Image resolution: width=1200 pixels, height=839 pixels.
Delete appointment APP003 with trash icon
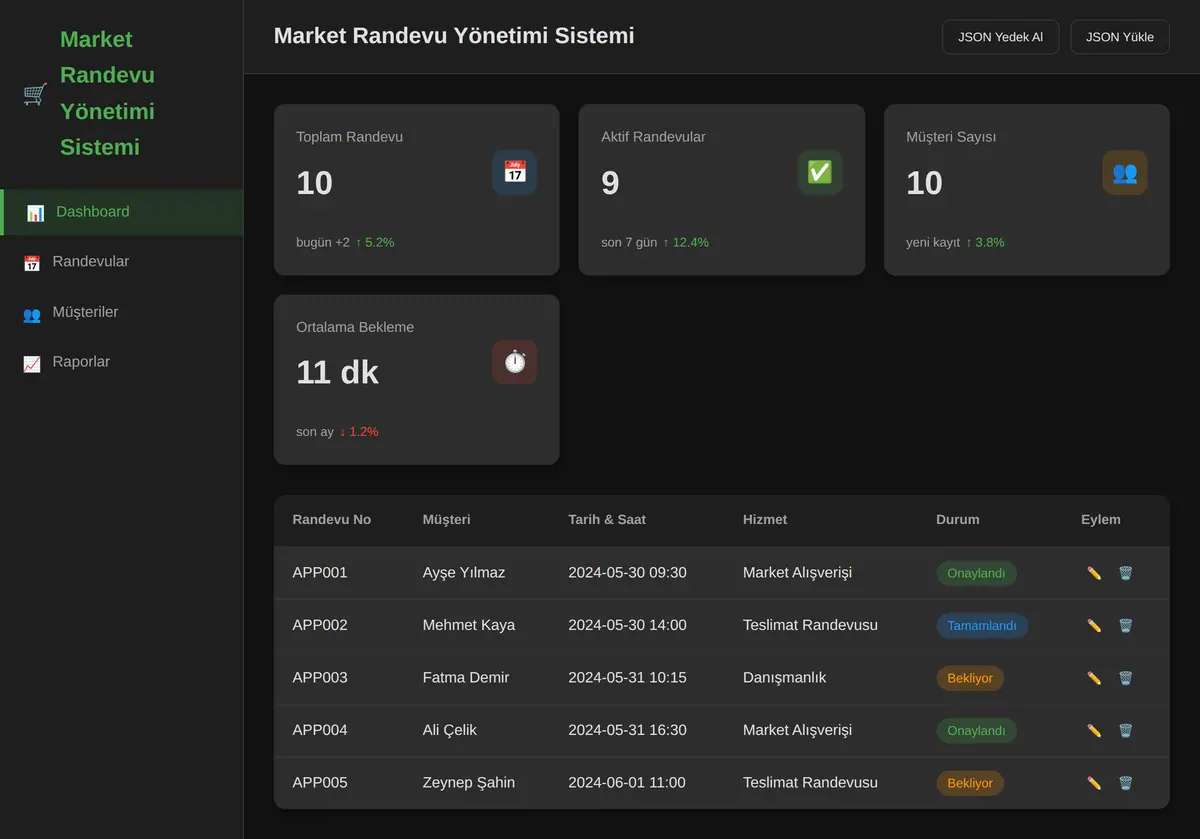(1125, 678)
